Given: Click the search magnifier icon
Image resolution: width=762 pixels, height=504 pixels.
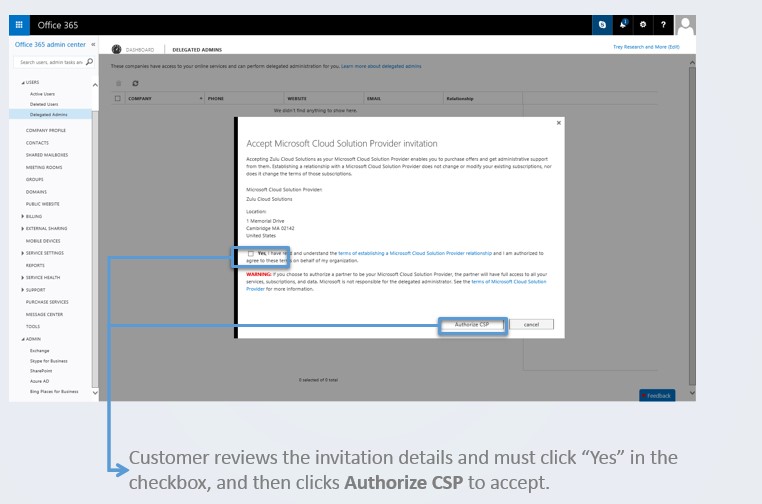Looking at the screenshot, I should point(89,62).
